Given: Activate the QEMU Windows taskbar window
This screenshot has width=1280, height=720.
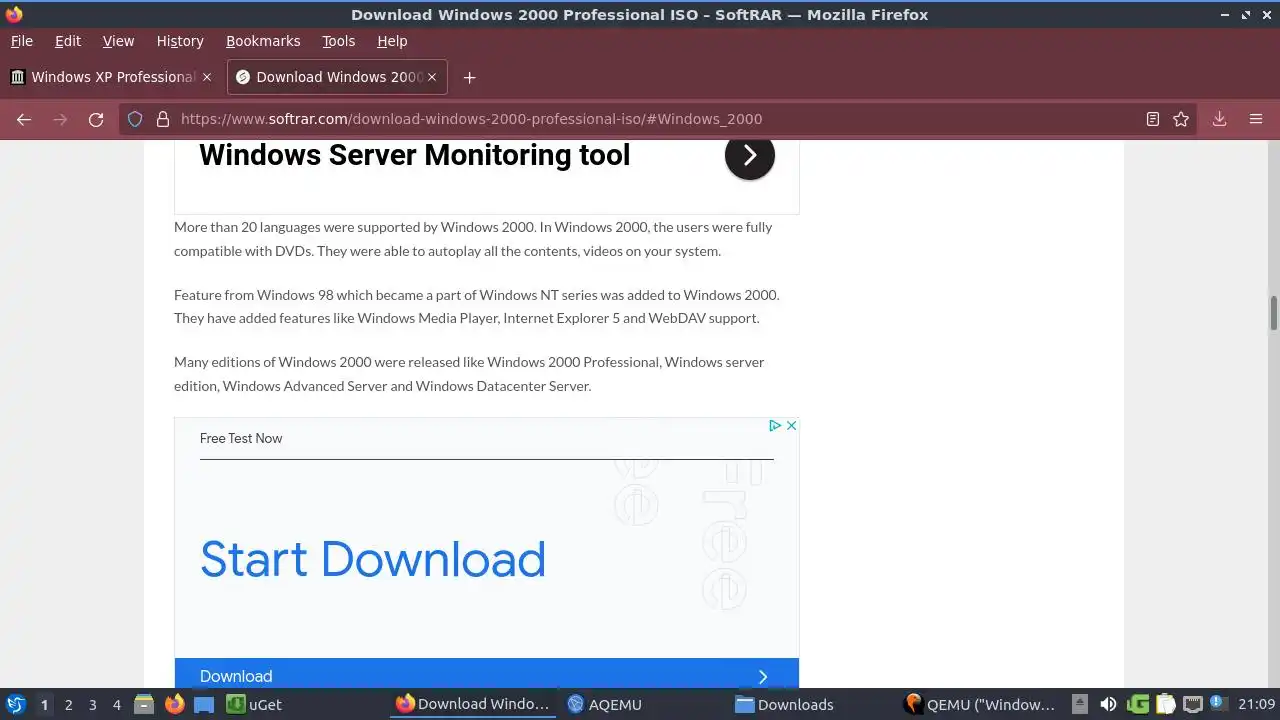Looking at the screenshot, I should [980, 704].
